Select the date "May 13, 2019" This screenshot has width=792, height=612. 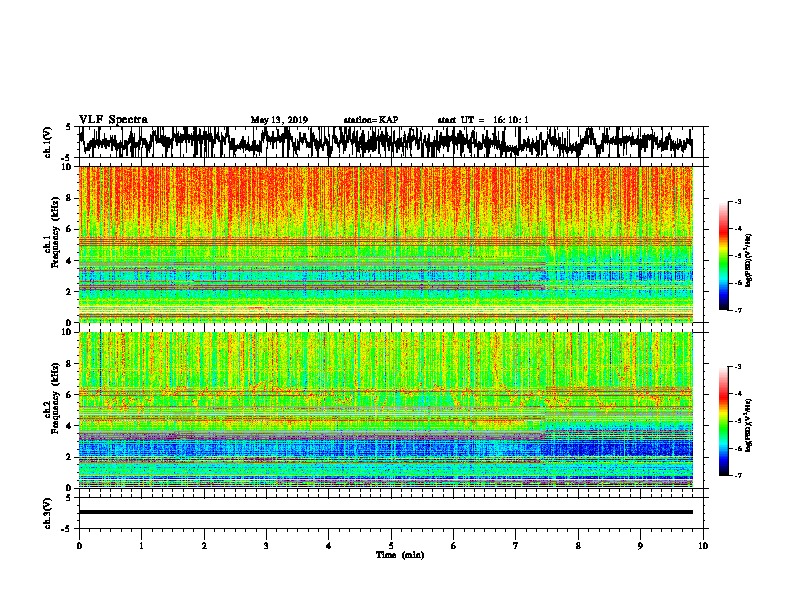[279, 120]
